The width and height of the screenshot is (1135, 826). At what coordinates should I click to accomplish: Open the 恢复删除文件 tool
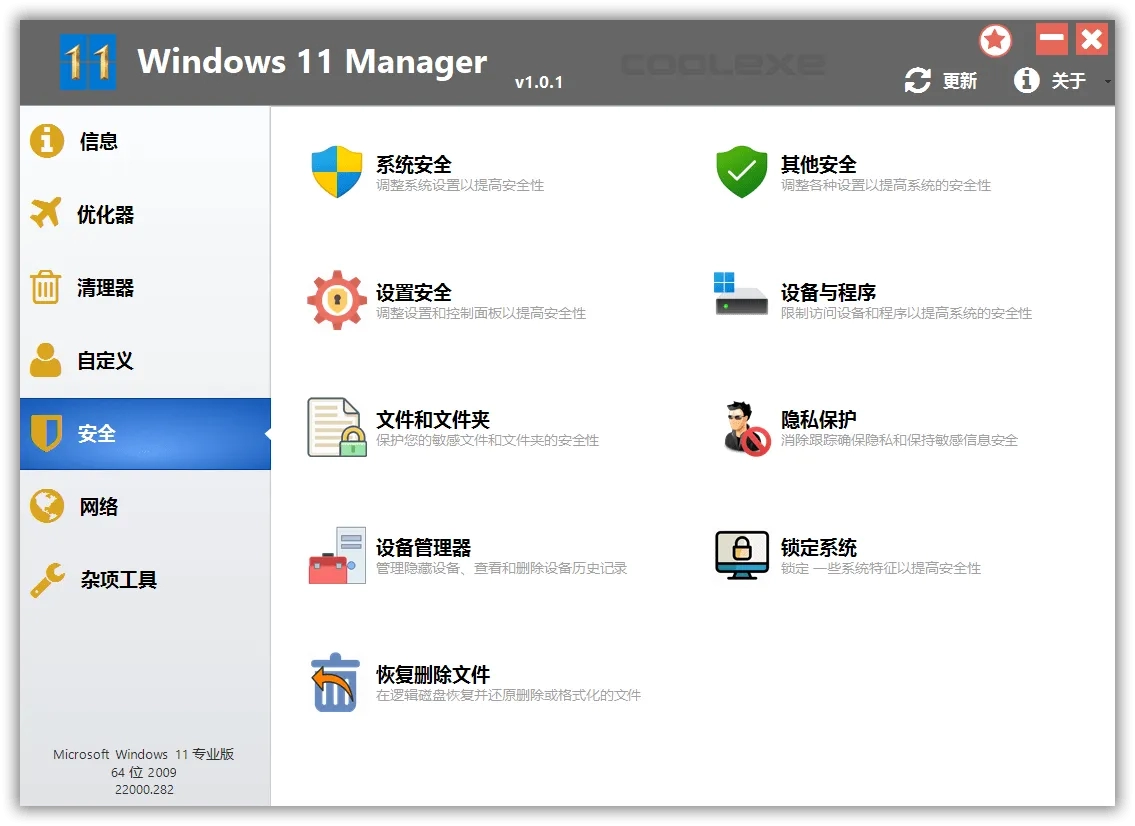(x=433, y=675)
